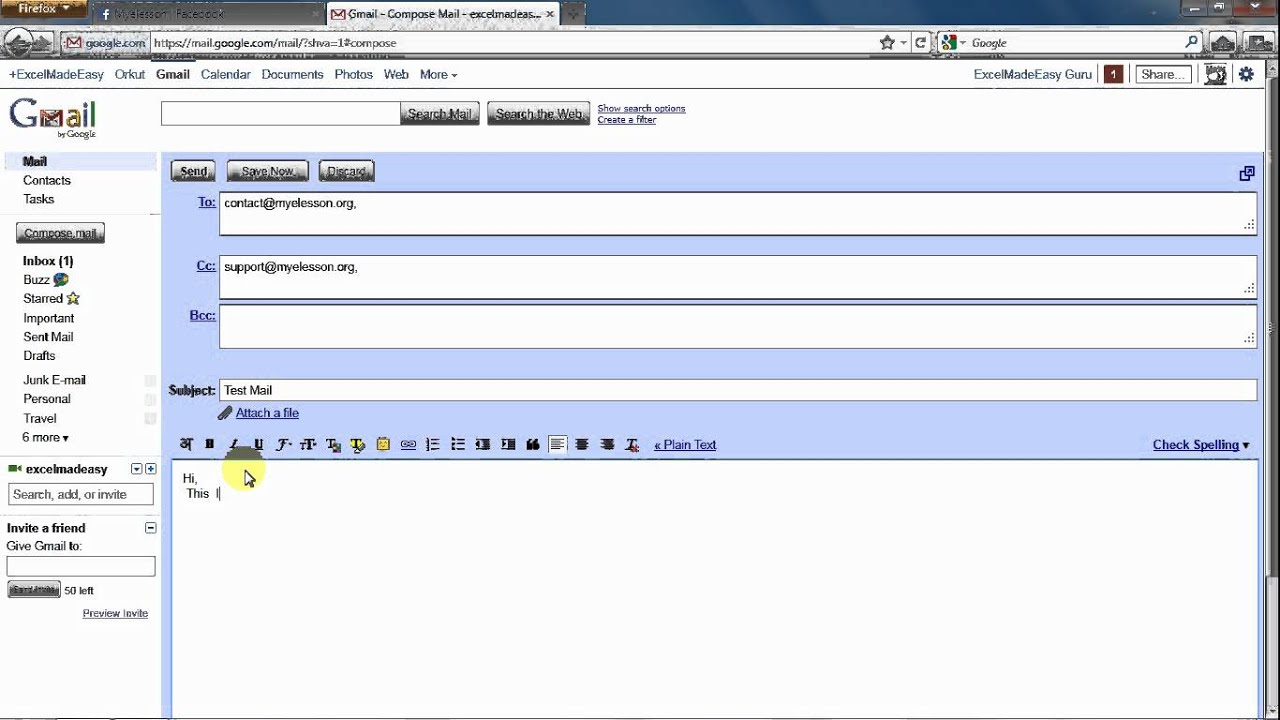Open +ExcelMadeEasy profile link
Image resolution: width=1280 pixels, height=720 pixels.
point(56,74)
